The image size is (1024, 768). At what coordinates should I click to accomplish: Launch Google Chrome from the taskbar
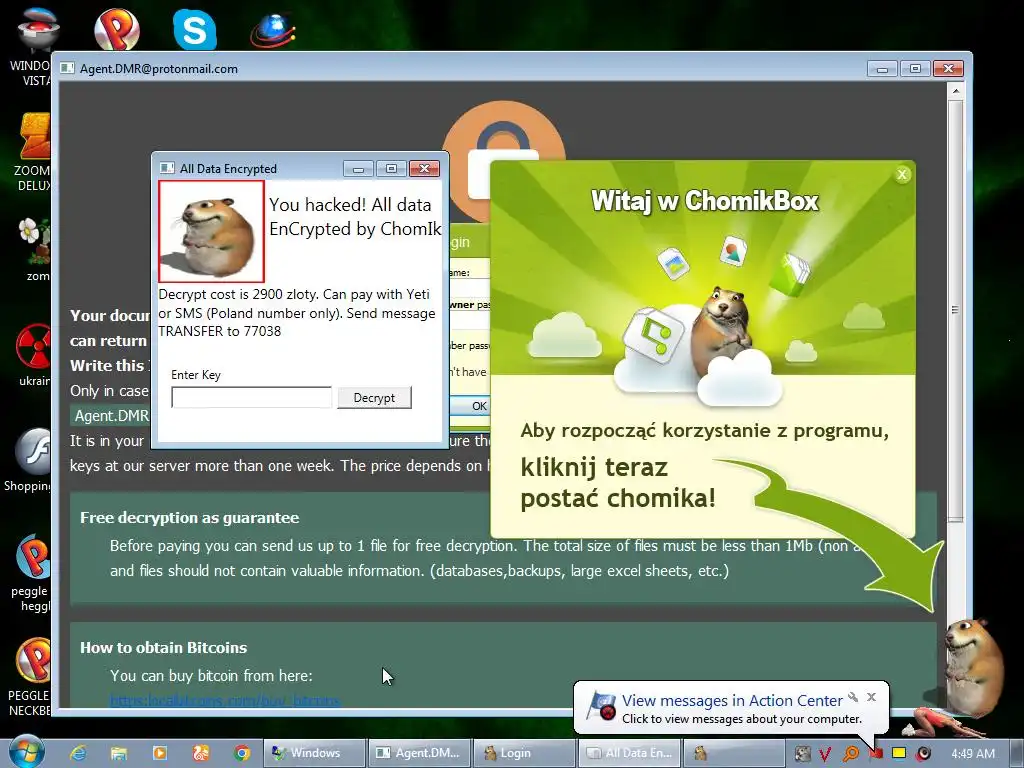click(242, 753)
